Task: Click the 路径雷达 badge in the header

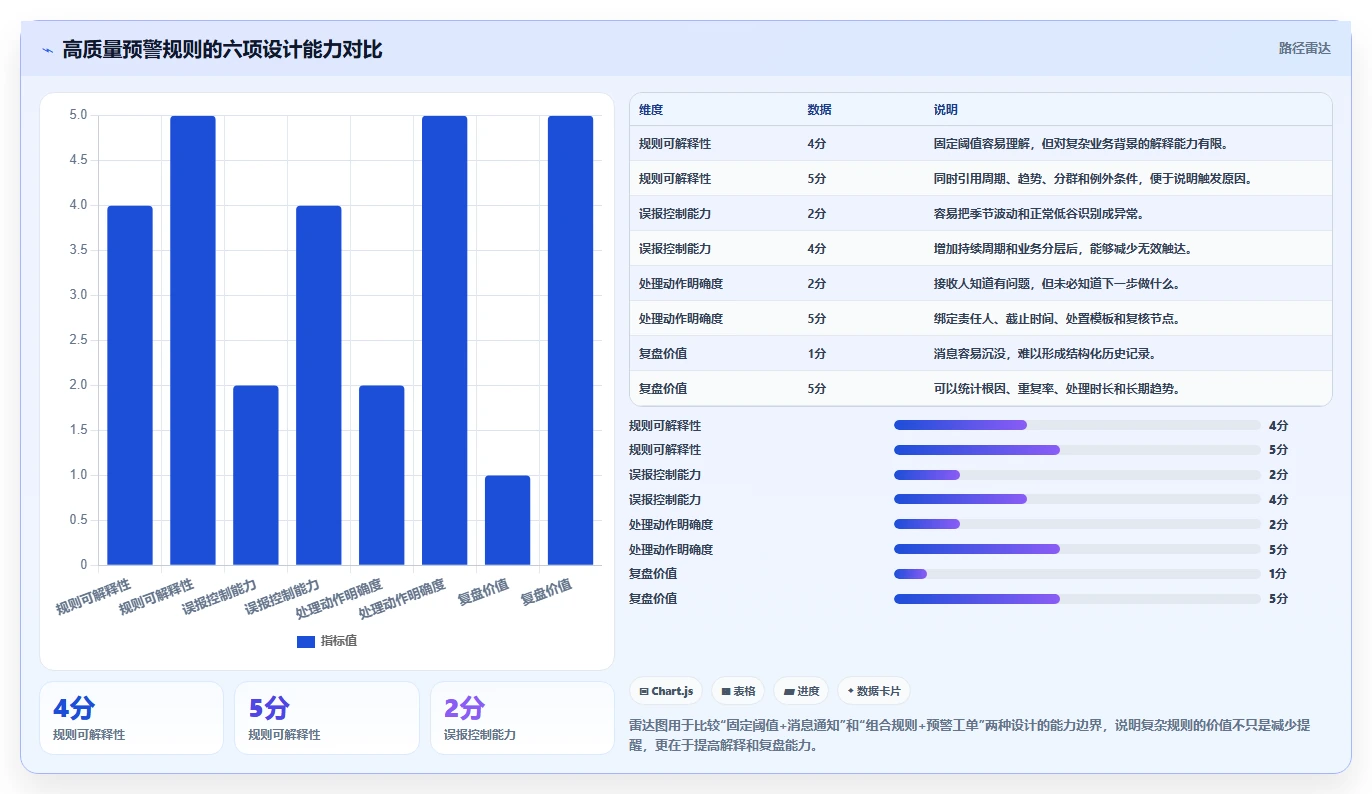Action: point(1305,48)
